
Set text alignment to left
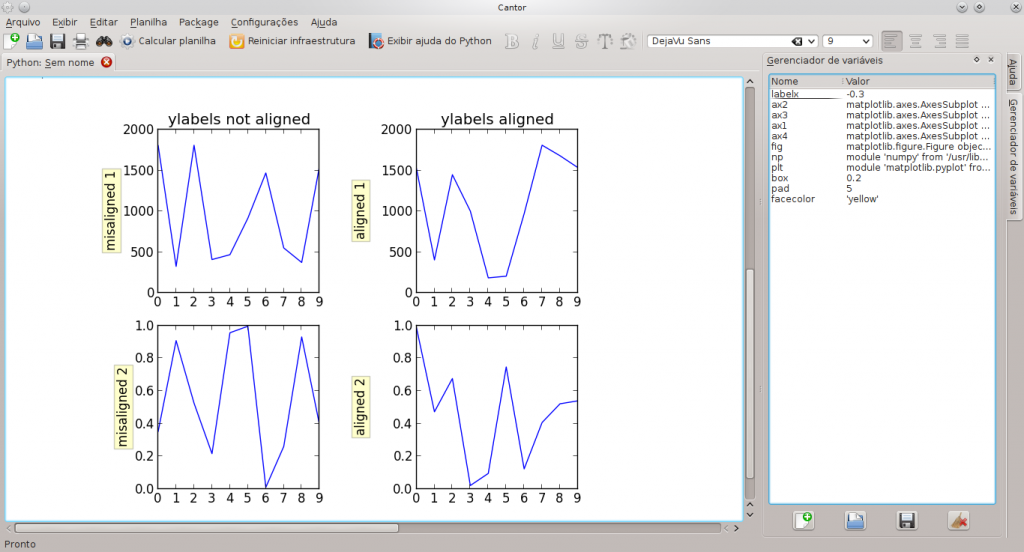pos(891,41)
